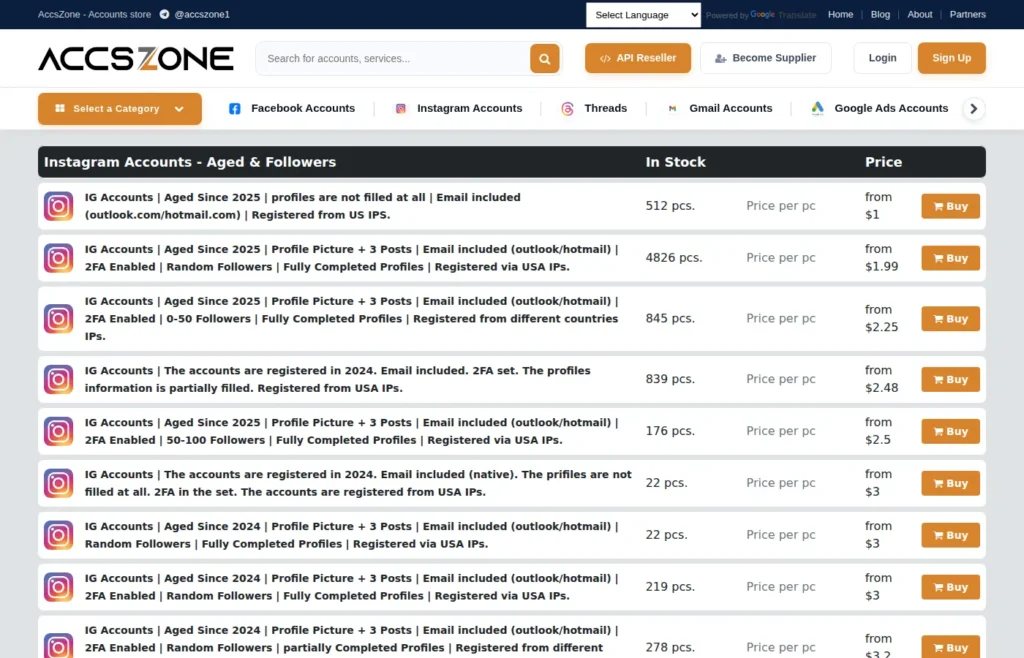Image resolution: width=1024 pixels, height=658 pixels.
Task: Buy the $2.25 IG accounts listing
Action: [950, 319]
